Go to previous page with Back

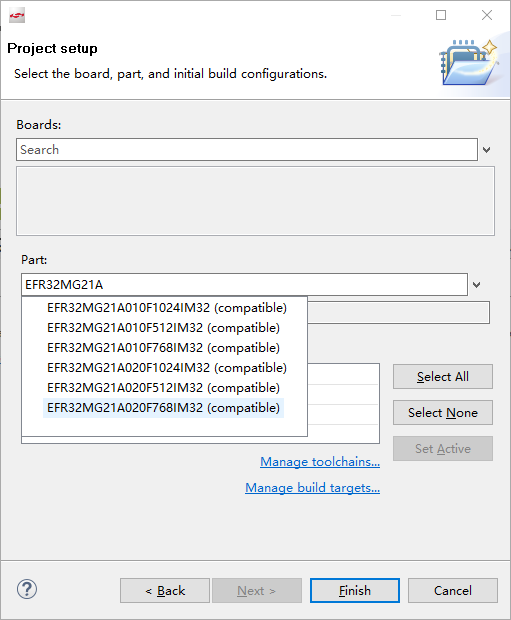tap(165, 591)
